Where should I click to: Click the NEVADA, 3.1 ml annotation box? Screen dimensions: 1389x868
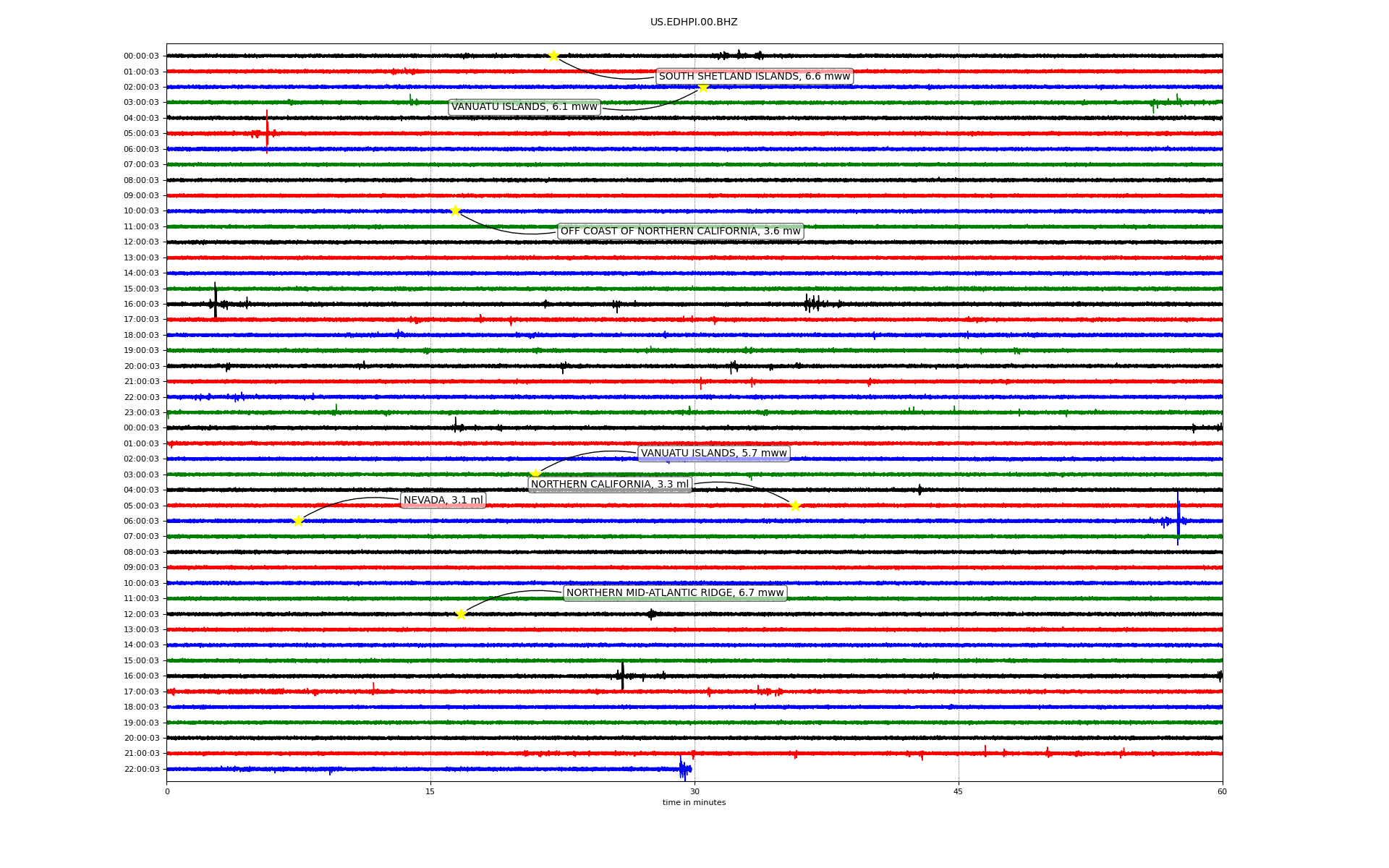click(x=443, y=501)
